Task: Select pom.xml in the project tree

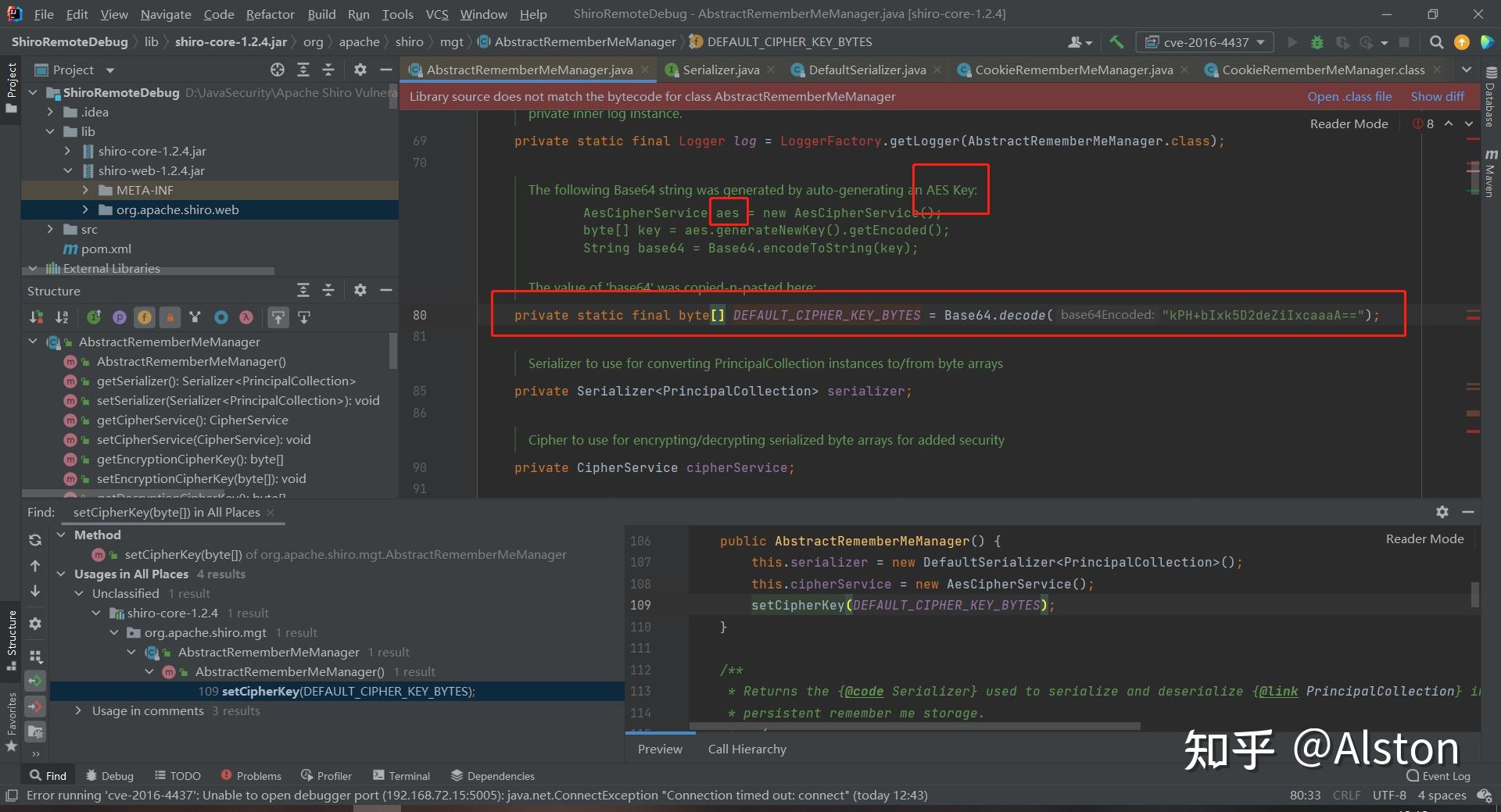Action: pos(106,249)
